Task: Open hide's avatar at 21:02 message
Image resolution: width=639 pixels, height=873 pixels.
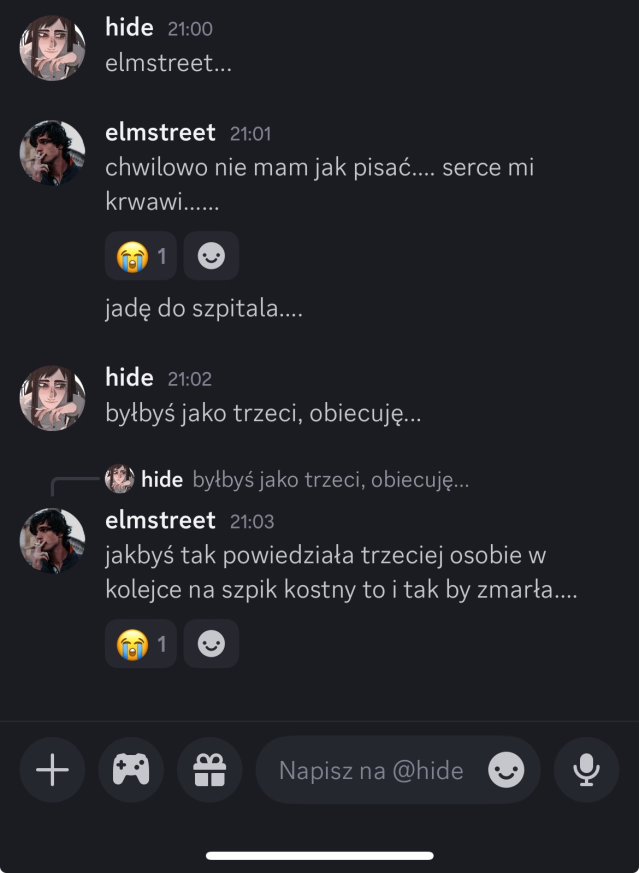Action: coord(52,397)
